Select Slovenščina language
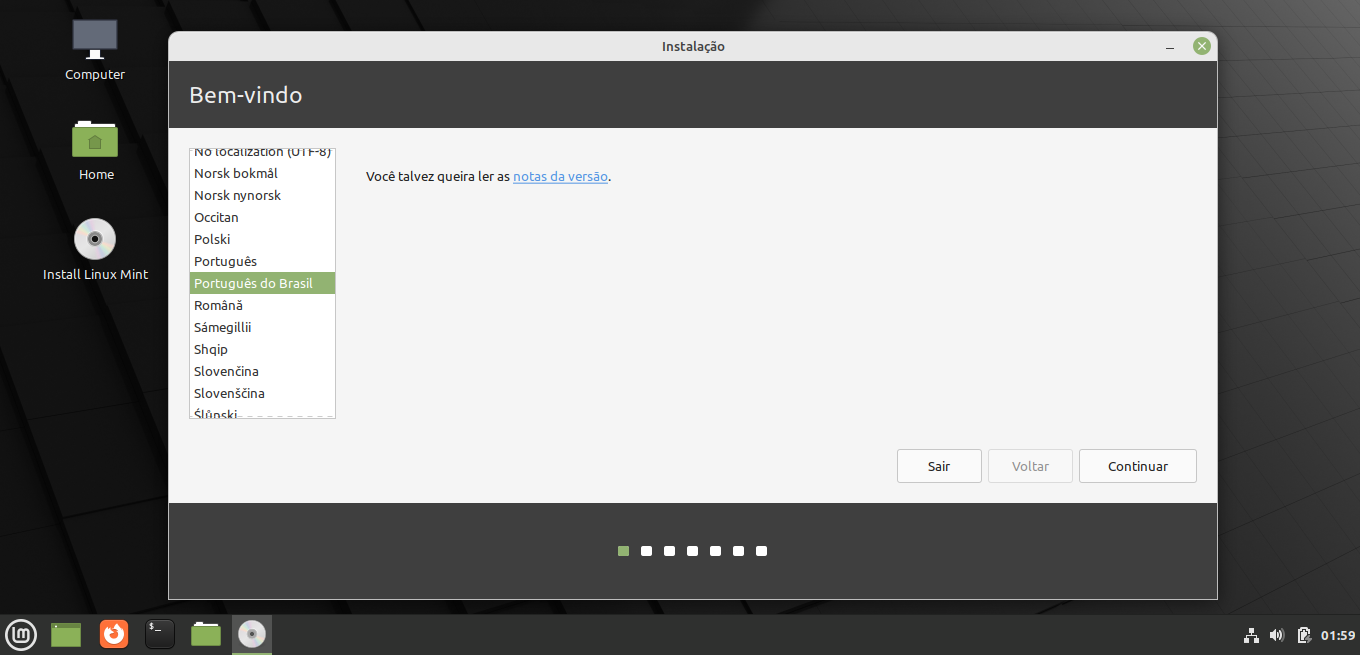Image resolution: width=1360 pixels, height=655 pixels. click(262, 393)
